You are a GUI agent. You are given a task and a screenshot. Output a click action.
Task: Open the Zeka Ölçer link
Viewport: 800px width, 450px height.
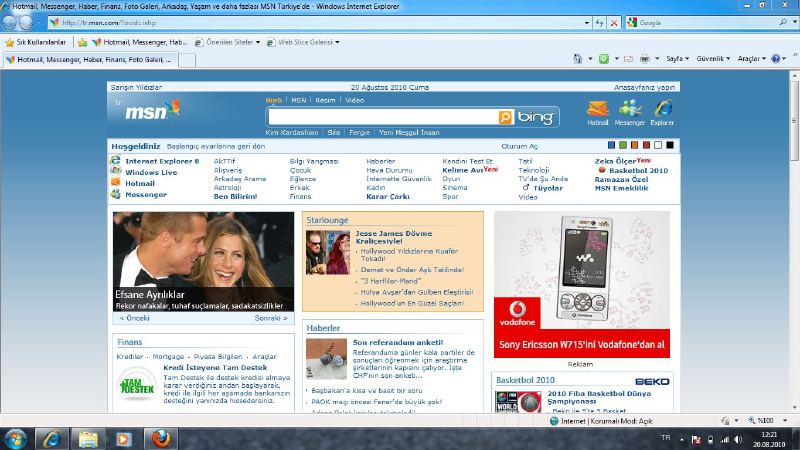pos(615,161)
